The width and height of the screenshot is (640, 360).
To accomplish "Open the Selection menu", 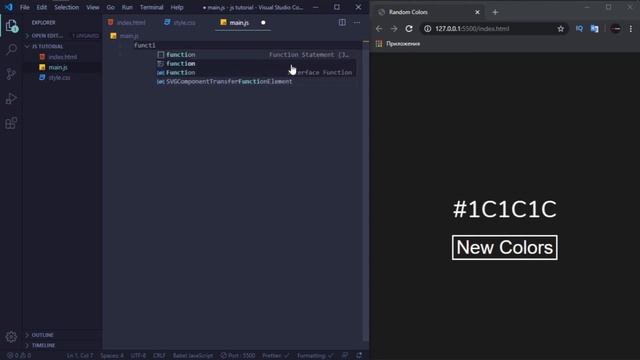I will (x=67, y=7).
